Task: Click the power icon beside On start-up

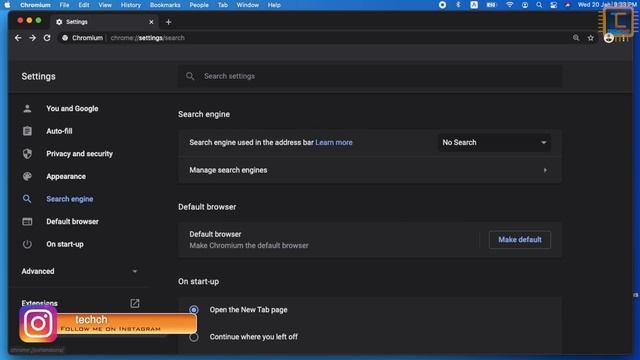Action: (27, 244)
